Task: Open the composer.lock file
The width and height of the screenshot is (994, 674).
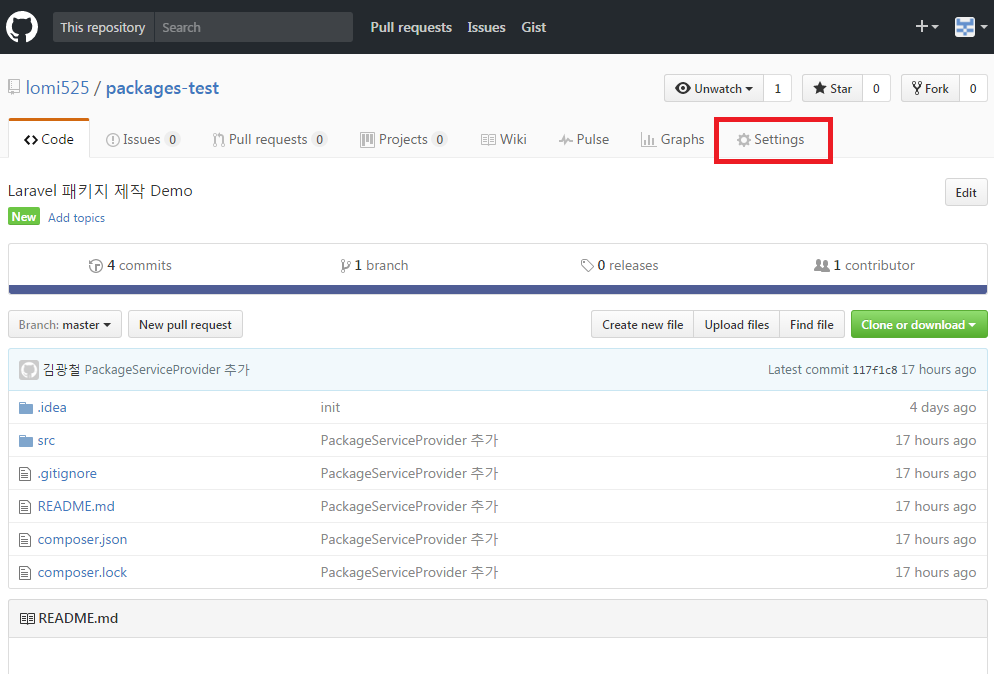Action: [82, 573]
